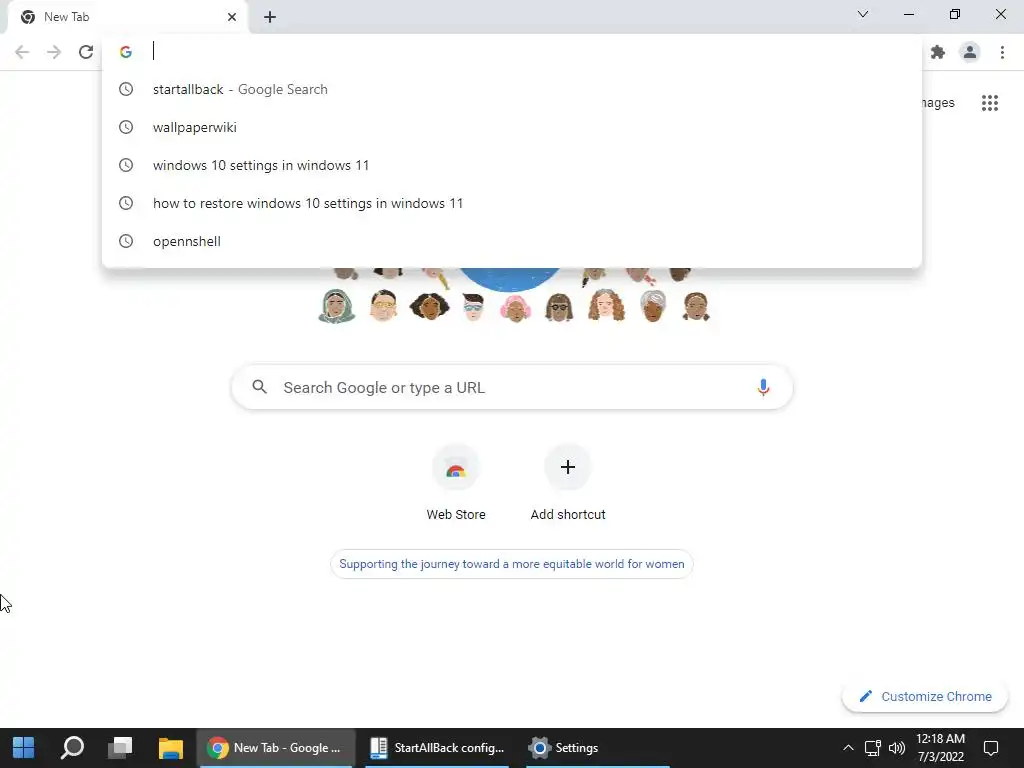Close the Chrome window
Screen dimensions: 1024x768
click(1000, 14)
